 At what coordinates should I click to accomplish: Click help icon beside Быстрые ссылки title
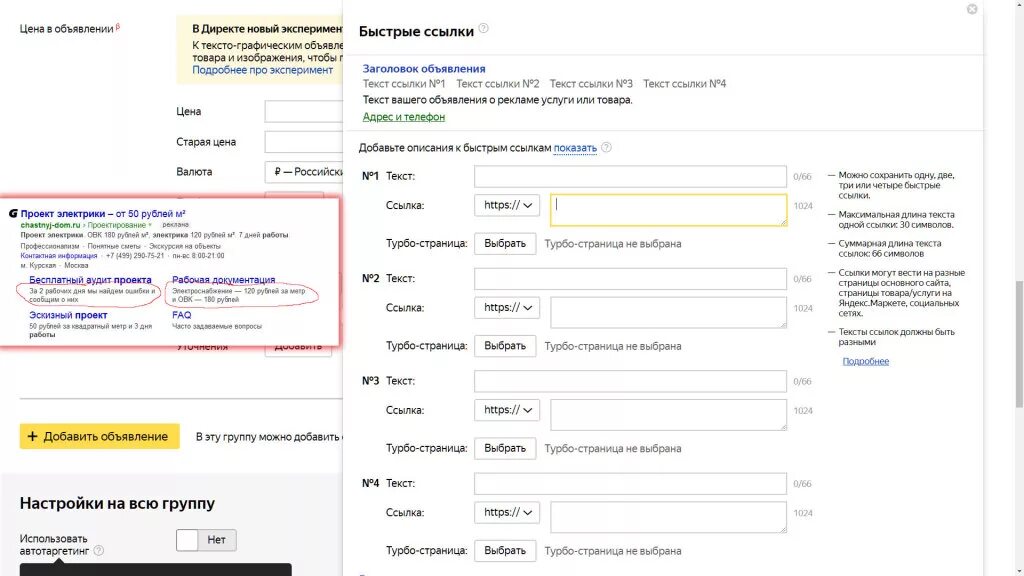tap(484, 29)
